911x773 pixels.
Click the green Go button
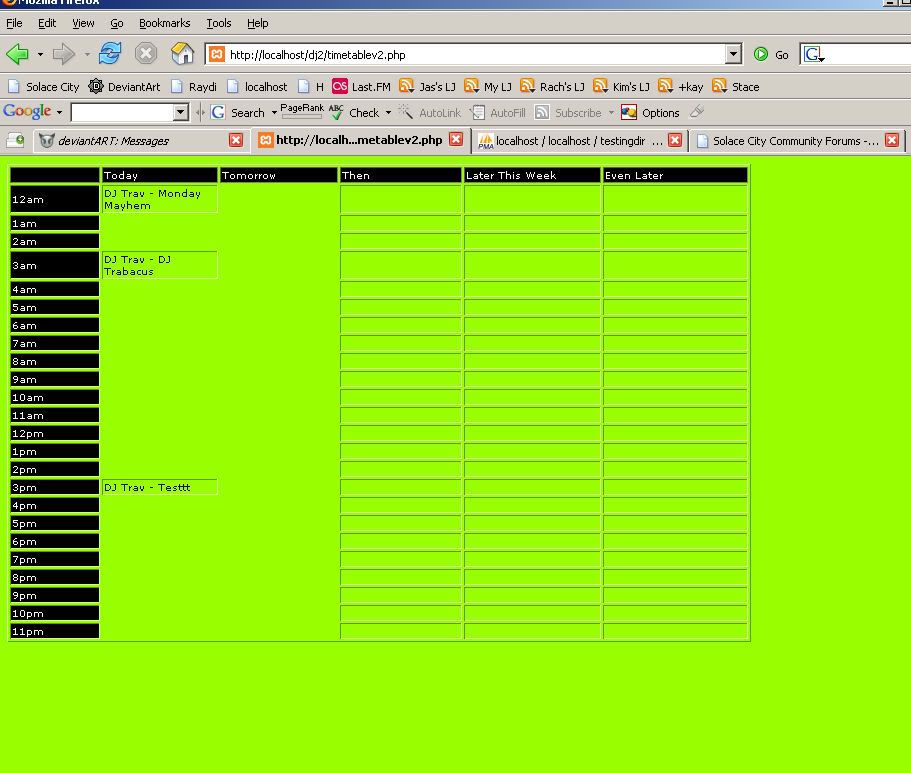click(771, 55)
